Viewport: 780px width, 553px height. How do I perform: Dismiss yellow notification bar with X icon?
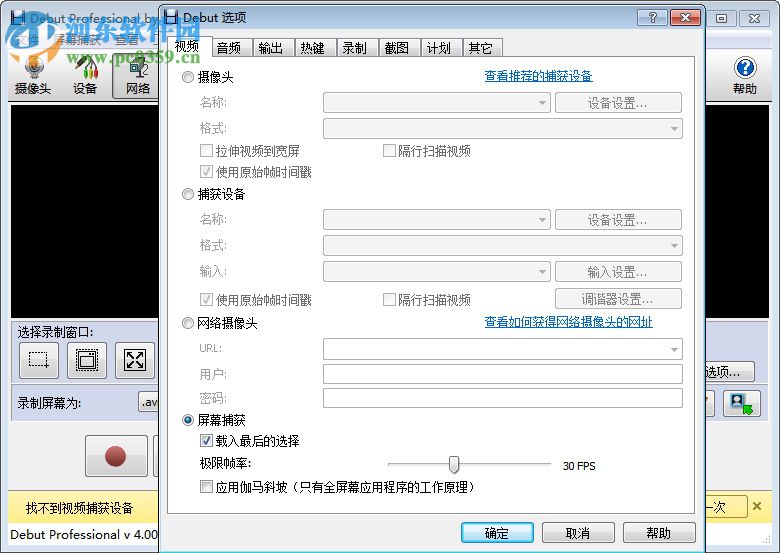click(757, 506)
